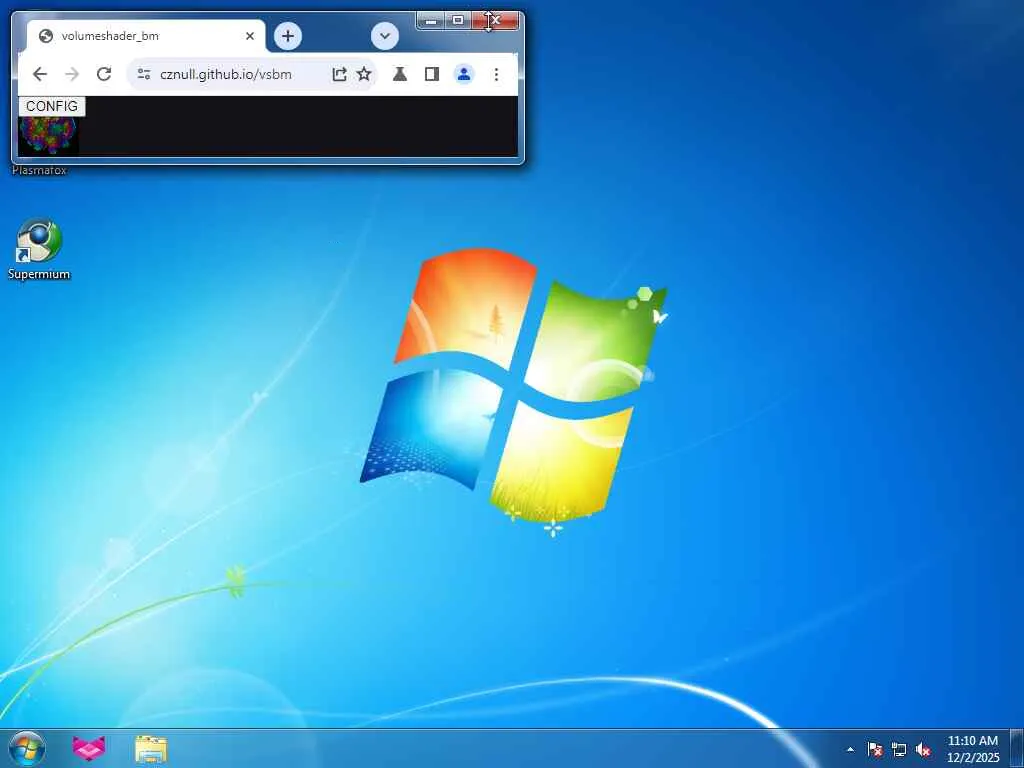Click the network status tray icon
This screenshot has width=1024, height=768.
tap(899, 749)
